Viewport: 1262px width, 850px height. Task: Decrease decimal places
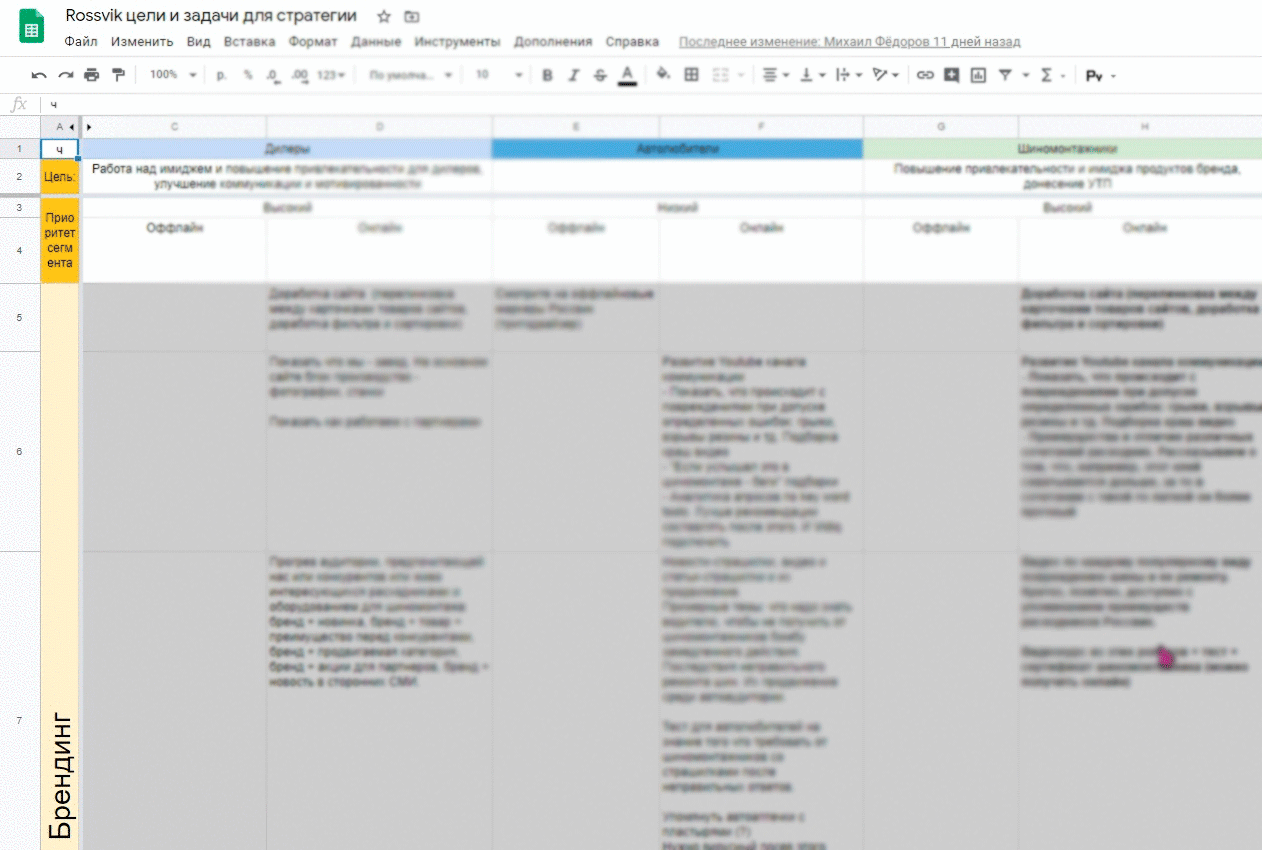click(273, 75)
